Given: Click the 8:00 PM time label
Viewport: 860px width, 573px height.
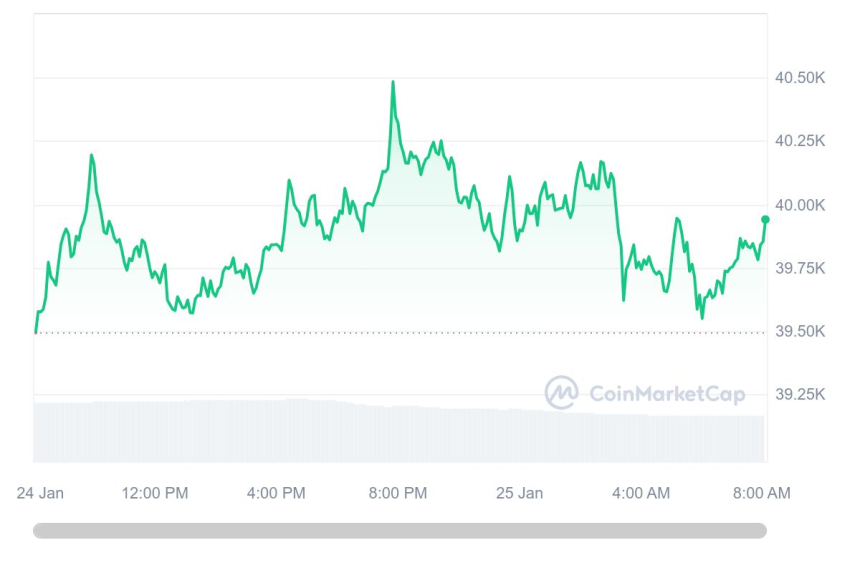Looking at the screenshot, I should pyautogui.click(x=398, y=493).
